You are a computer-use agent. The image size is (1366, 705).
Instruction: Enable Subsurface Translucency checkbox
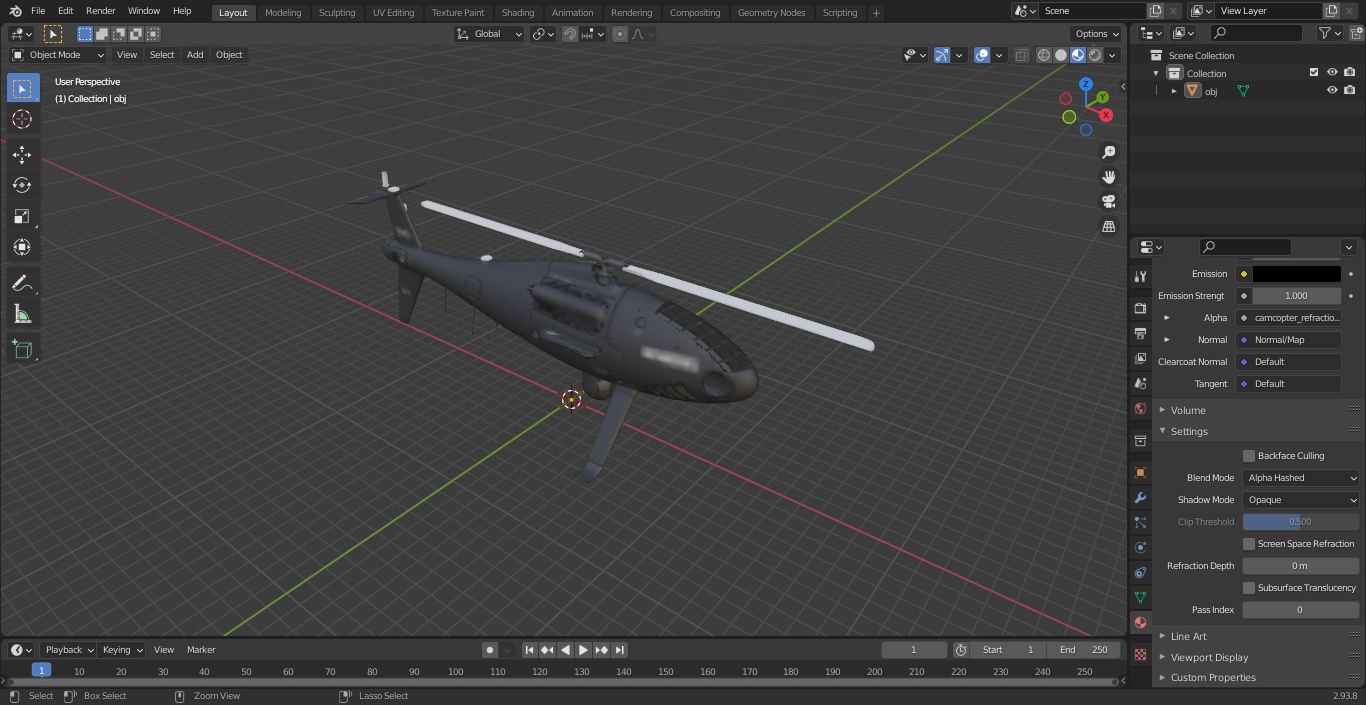click(1249, 588)
